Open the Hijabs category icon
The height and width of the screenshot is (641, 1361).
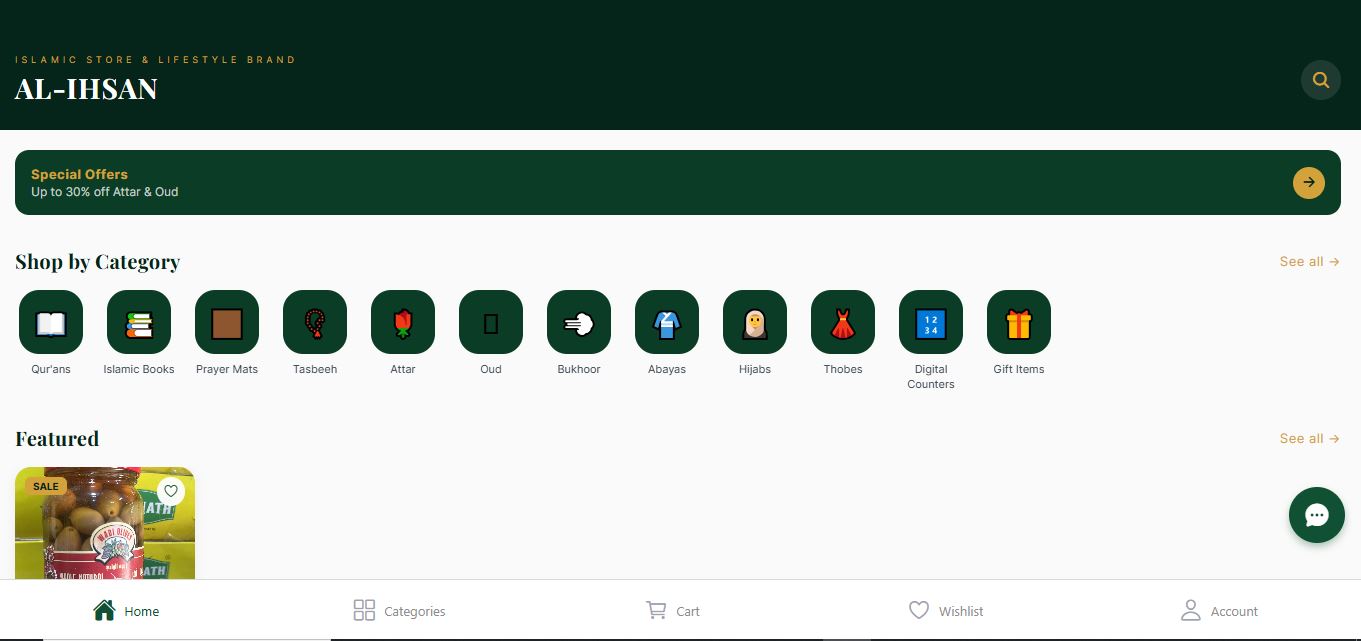(x=755, y=322)
